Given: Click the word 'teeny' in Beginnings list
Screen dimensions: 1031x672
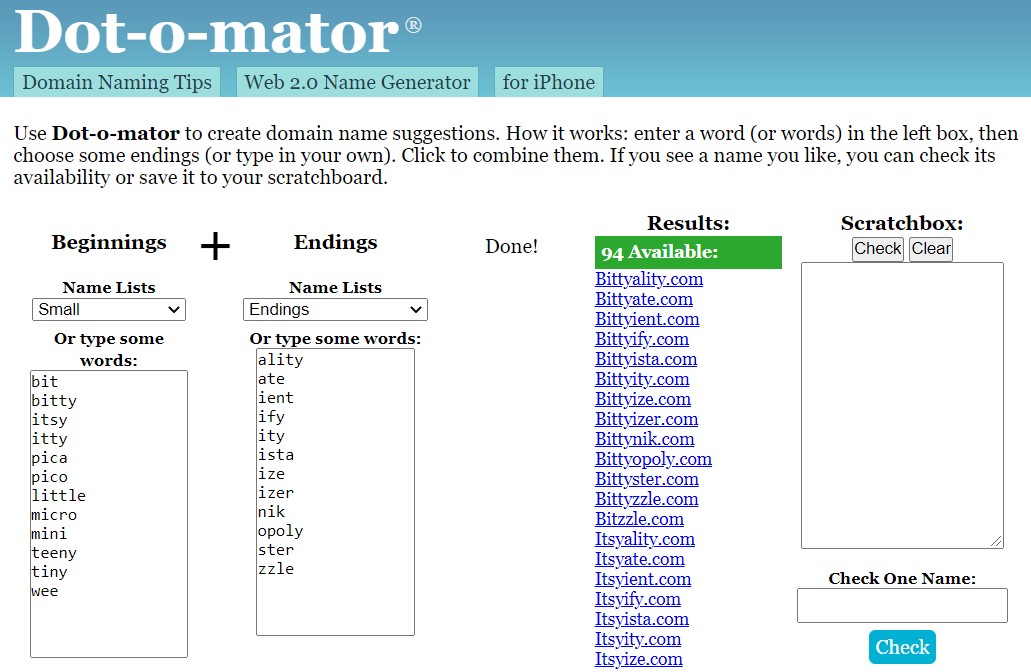Looking at the screenshot, I should 54,554.
